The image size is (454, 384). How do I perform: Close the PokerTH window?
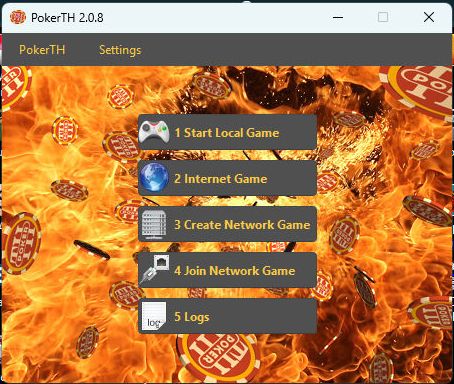pos(429,17)
